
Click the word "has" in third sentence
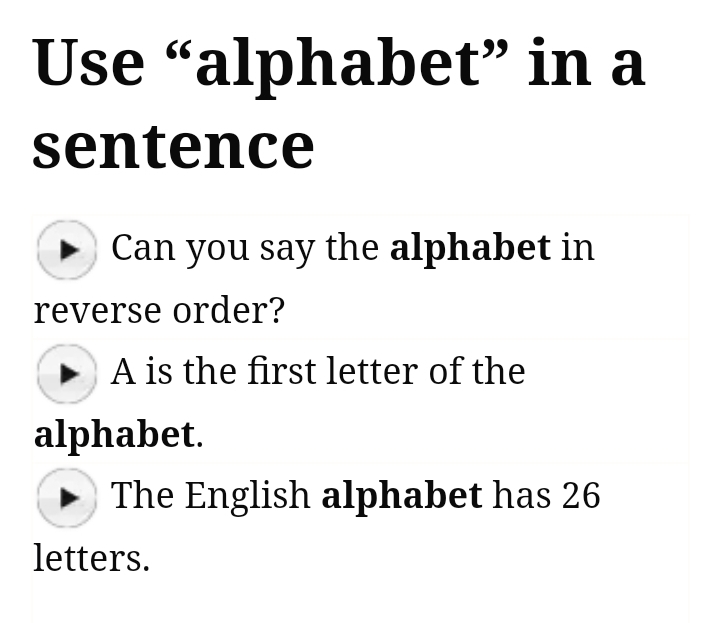(522, 496)
